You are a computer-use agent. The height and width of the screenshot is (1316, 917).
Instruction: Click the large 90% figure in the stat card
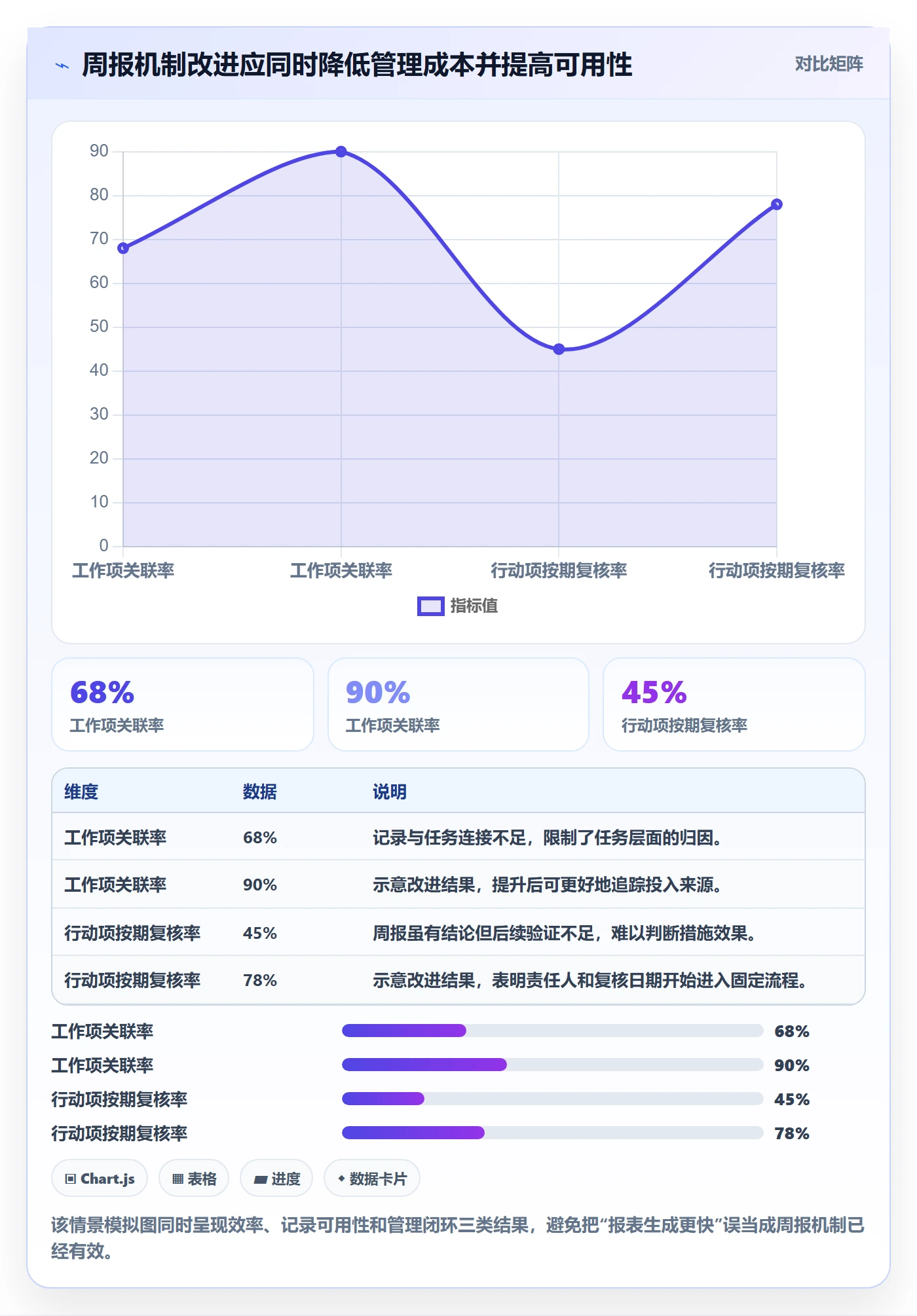click(378, 693)
